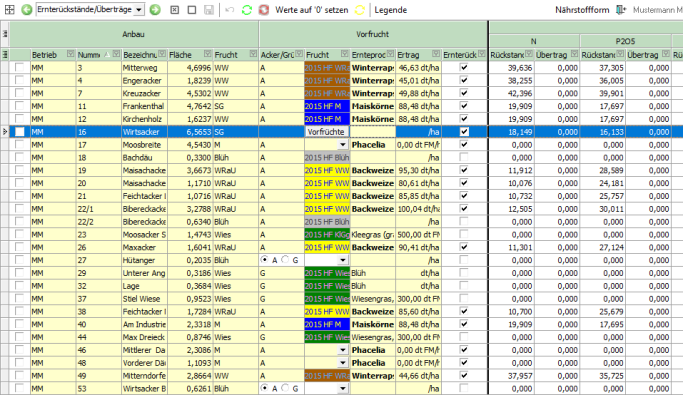Click the red reset circular icon
Image resolution: width=683 pixels, height=395 pixels.
(x=264, y=10)
